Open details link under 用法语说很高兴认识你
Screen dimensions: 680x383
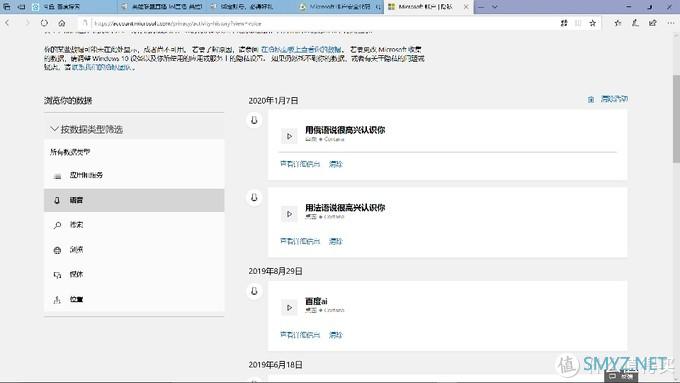point(300,241)
